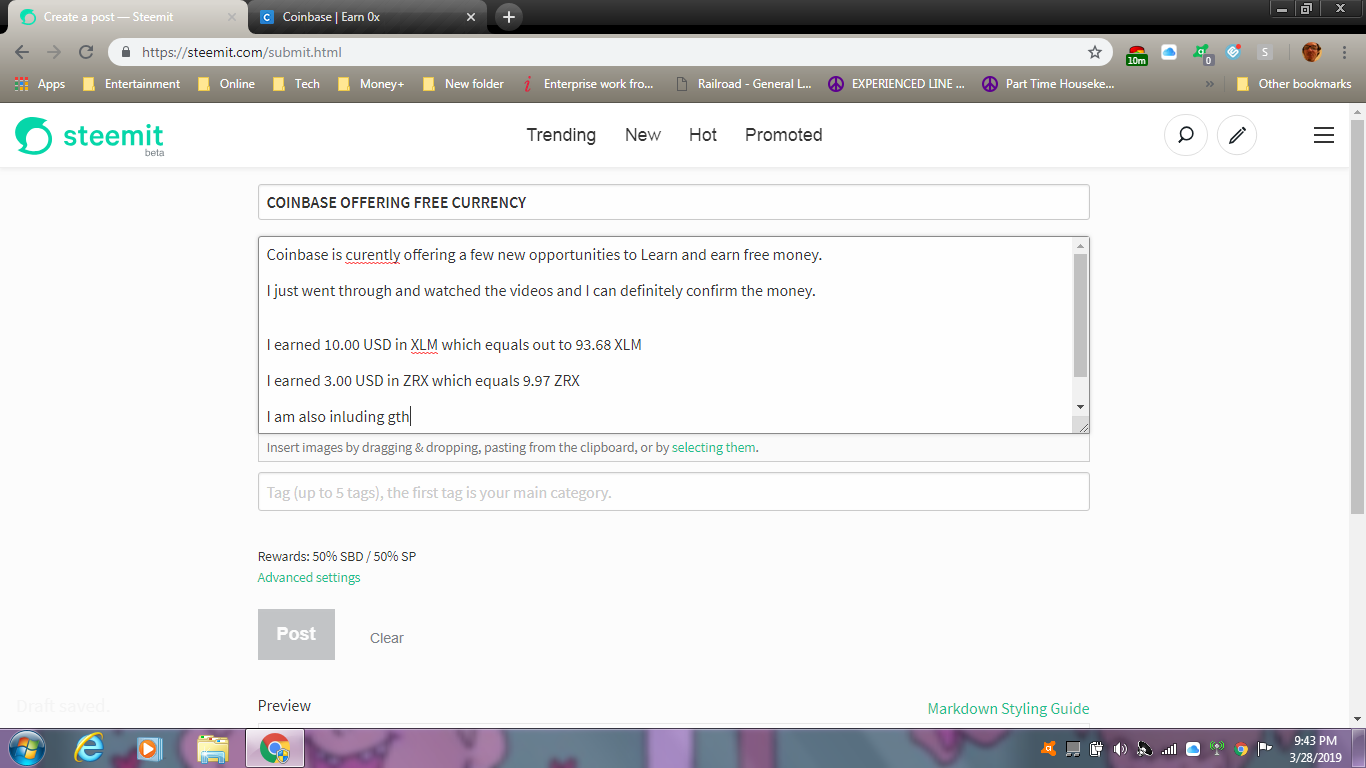The width and height of the screenshot is (1366, 768).
Task: Click the network signal bars tray icon
Action: [1169, 748]
